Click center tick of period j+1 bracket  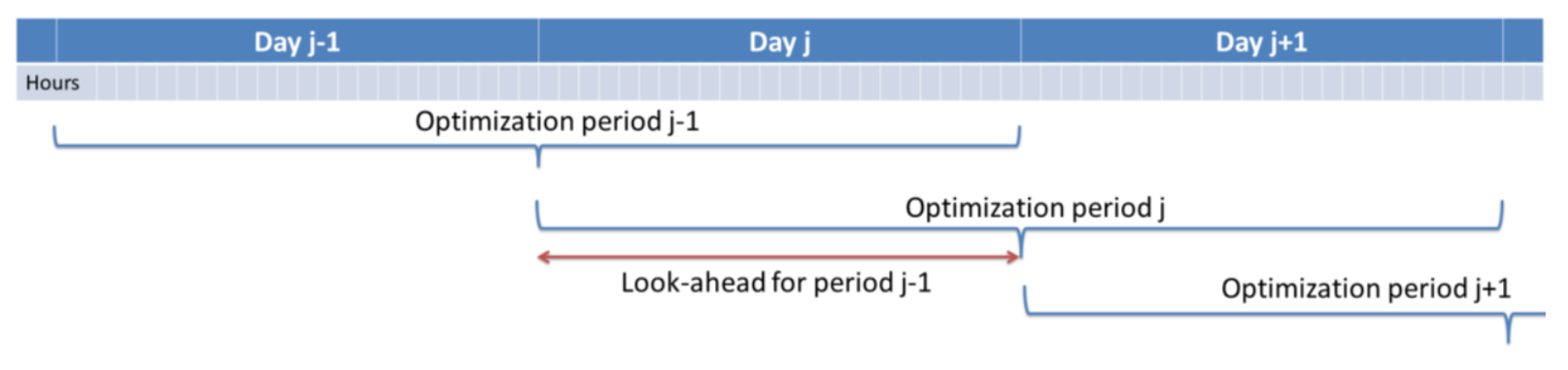click(x=1509, y=329)
